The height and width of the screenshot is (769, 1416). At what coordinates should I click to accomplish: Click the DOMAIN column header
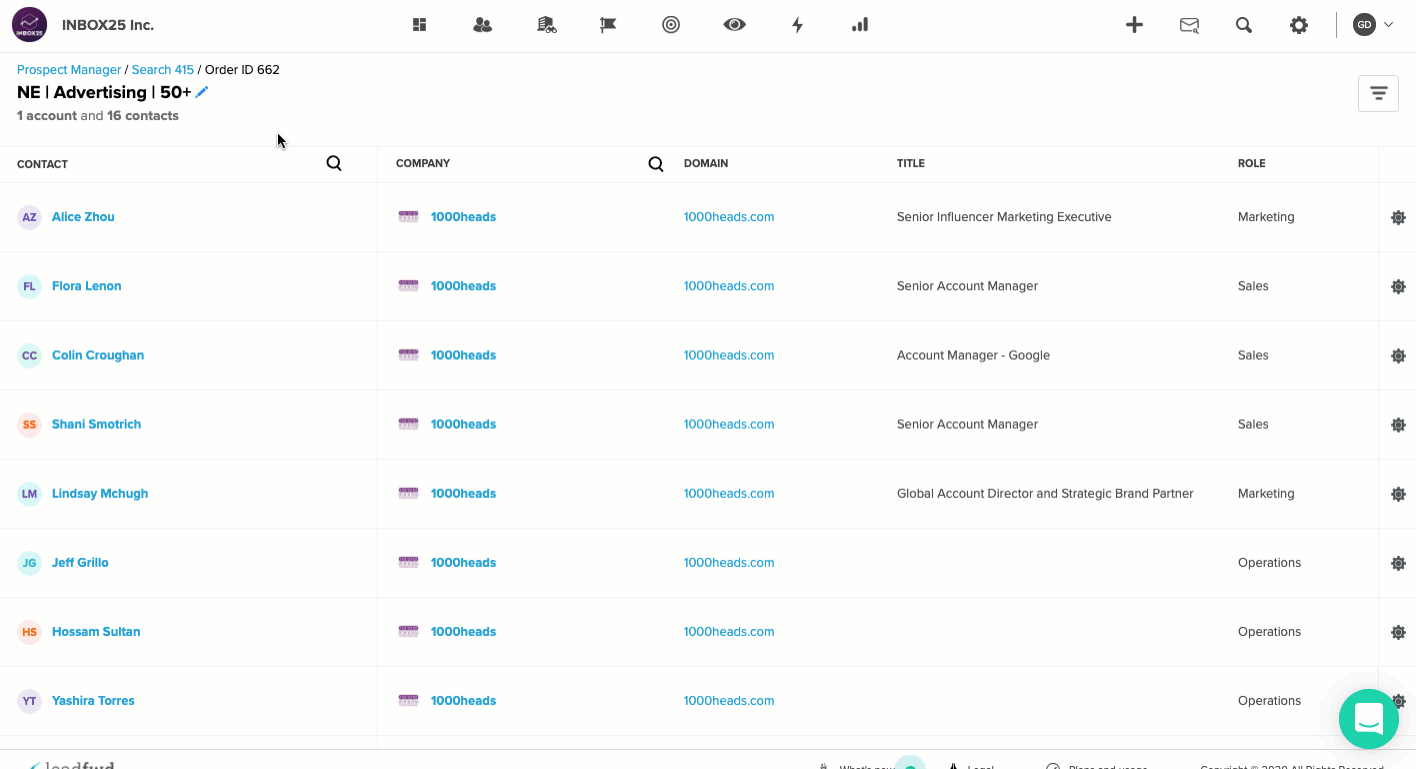coord(706,163)
